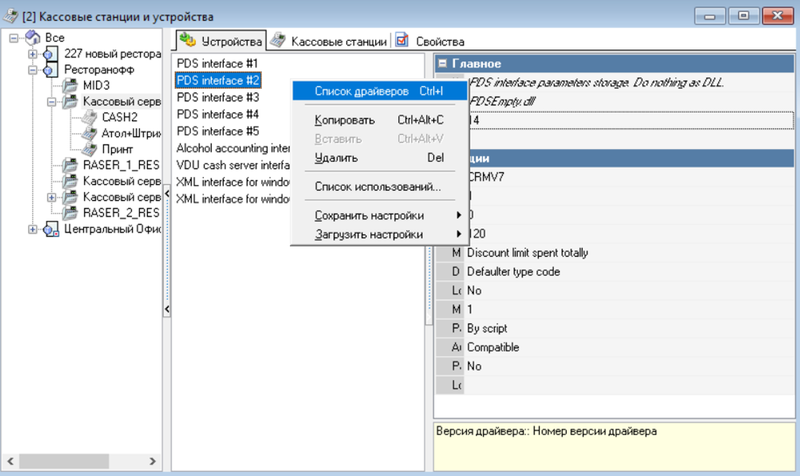This screenshot has height=476, width=800.
Task: Click the By script property value
Action: 487,328
